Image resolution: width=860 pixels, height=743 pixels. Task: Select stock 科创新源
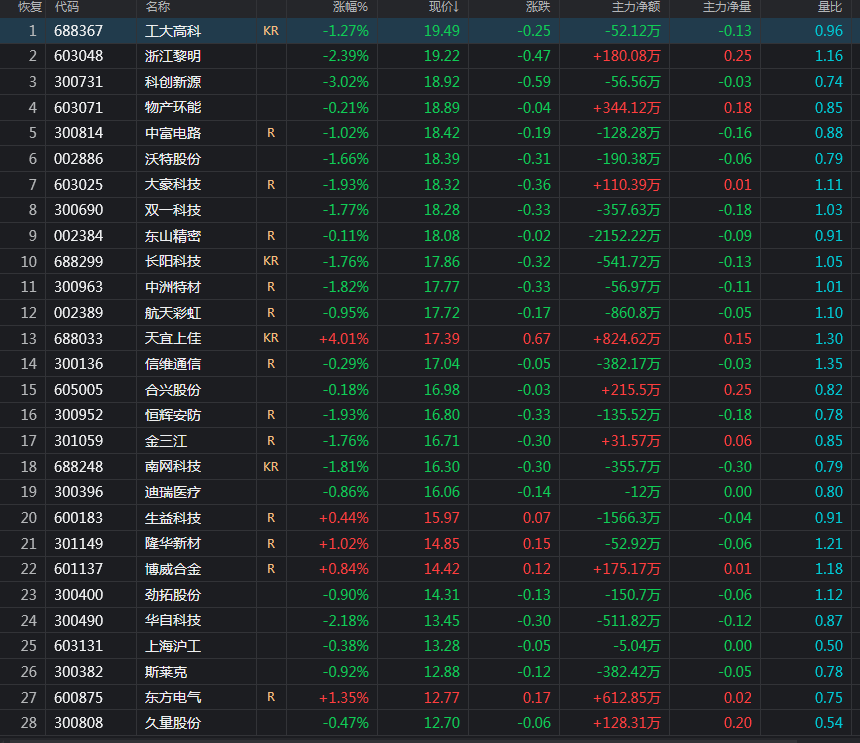pyautogui.click(x=173, y=82)
